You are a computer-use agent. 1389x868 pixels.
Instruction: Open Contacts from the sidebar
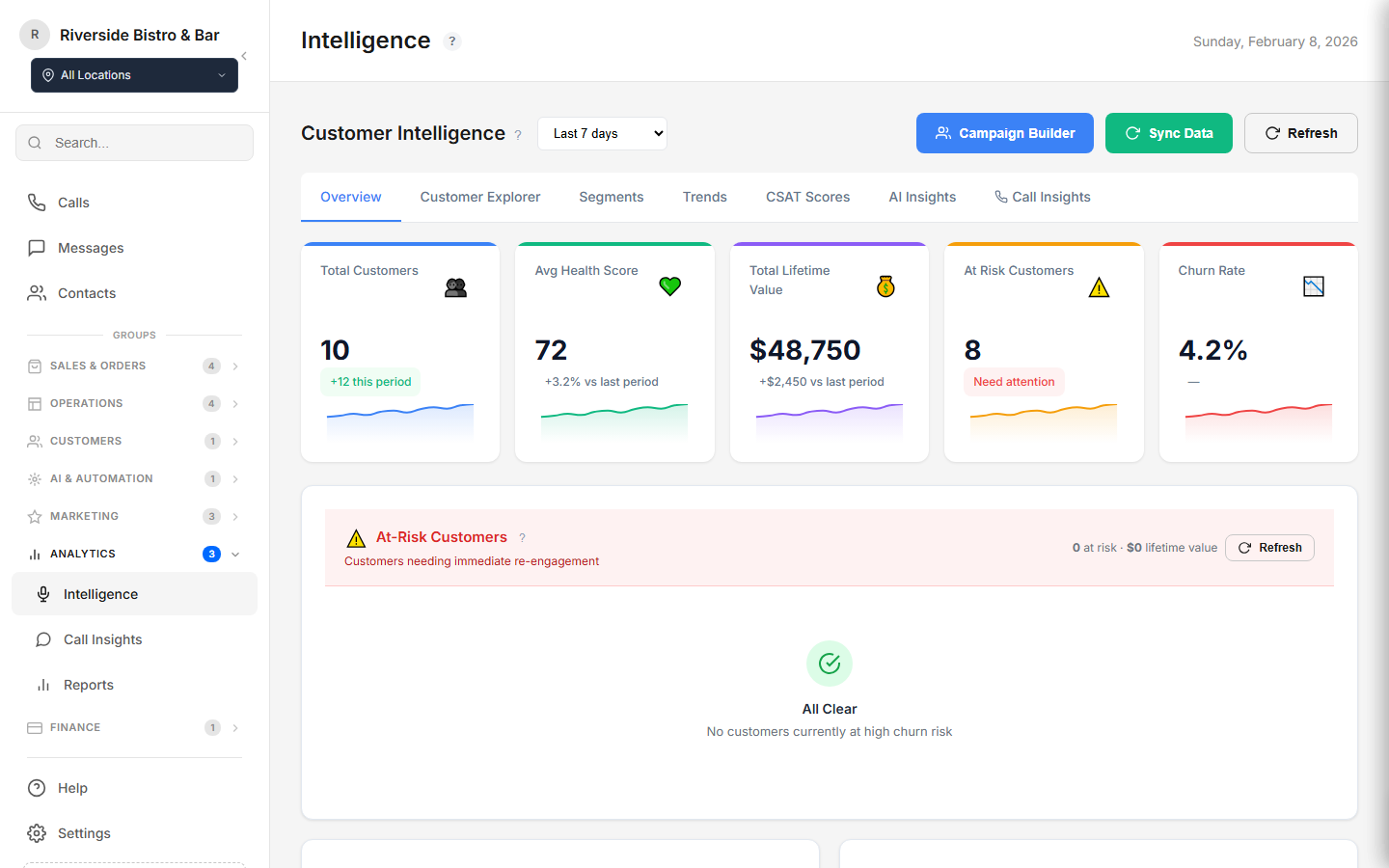[37, 293]
